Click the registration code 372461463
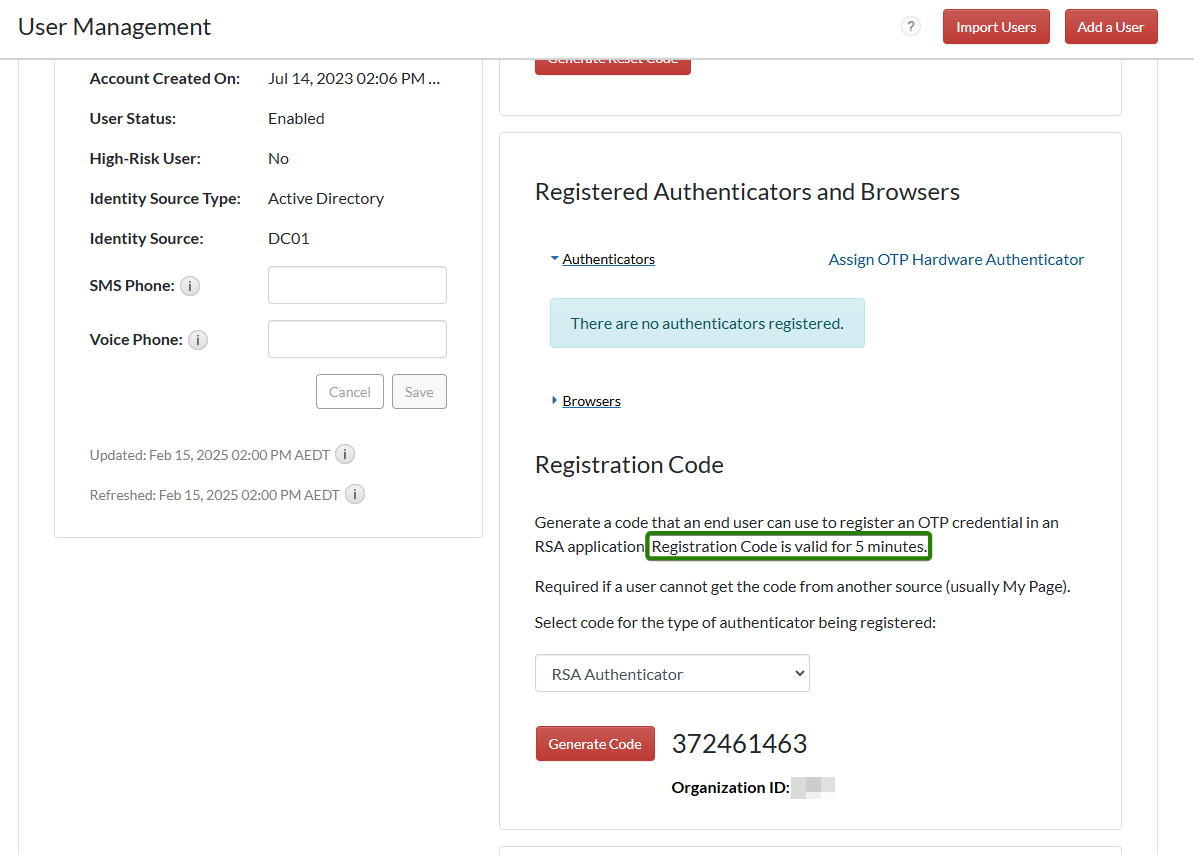This screenshot has height=855, width=1194. pyautogui.click(x=739, y=744)
